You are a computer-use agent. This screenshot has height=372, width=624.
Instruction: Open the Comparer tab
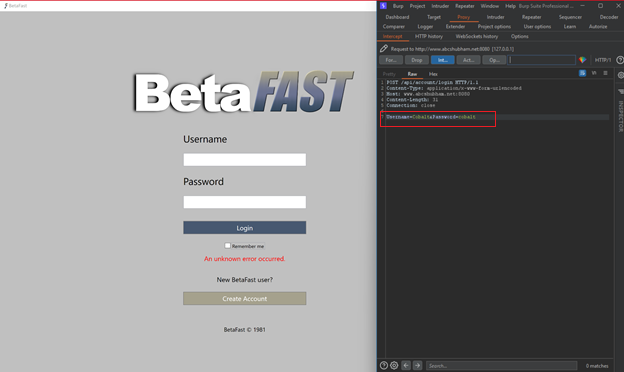(394, 27)
